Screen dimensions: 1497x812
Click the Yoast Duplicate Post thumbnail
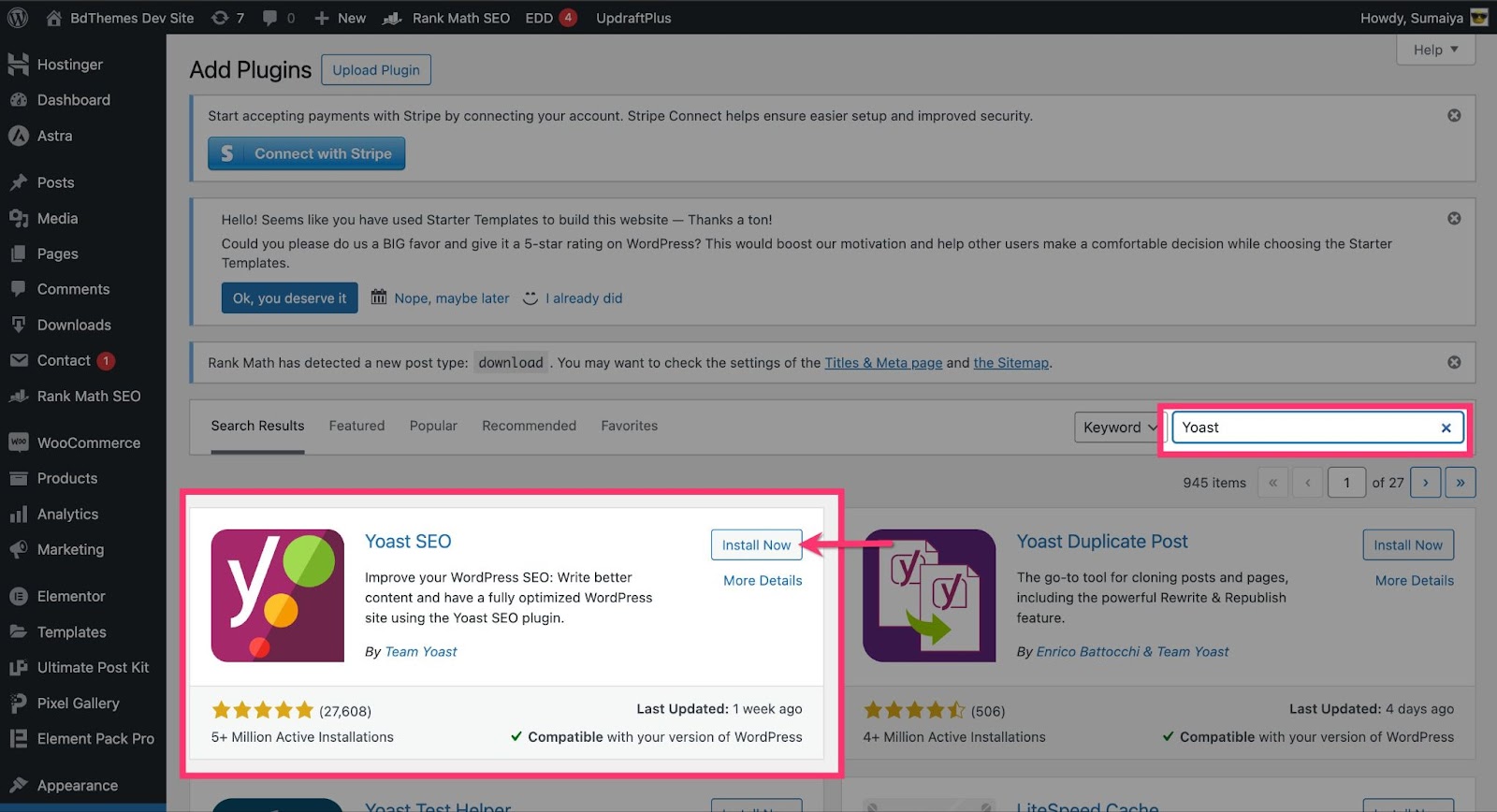(929, 596)
